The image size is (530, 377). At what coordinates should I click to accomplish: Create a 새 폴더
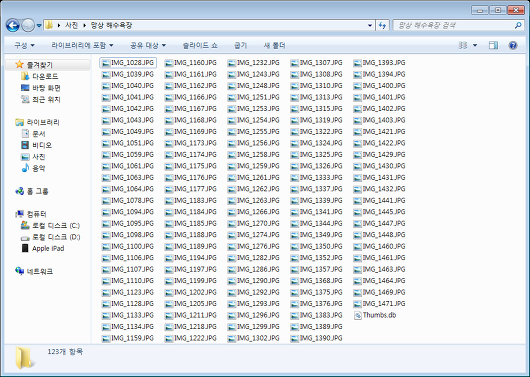[274, 45]
